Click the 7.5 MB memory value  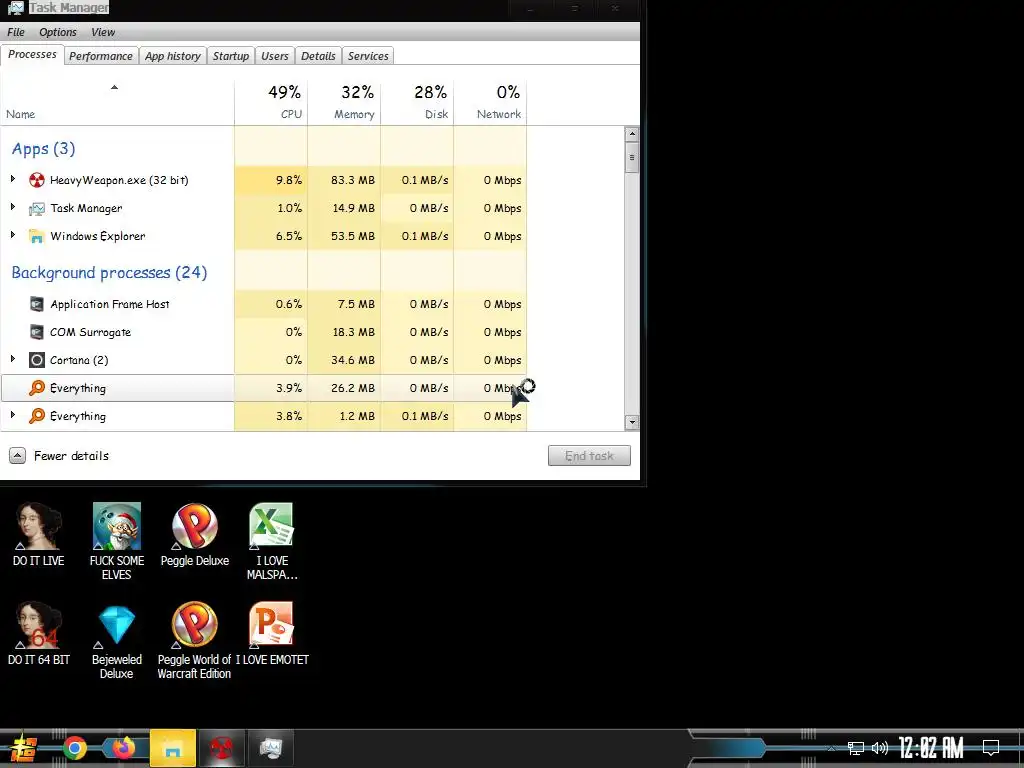pos(356,304)
